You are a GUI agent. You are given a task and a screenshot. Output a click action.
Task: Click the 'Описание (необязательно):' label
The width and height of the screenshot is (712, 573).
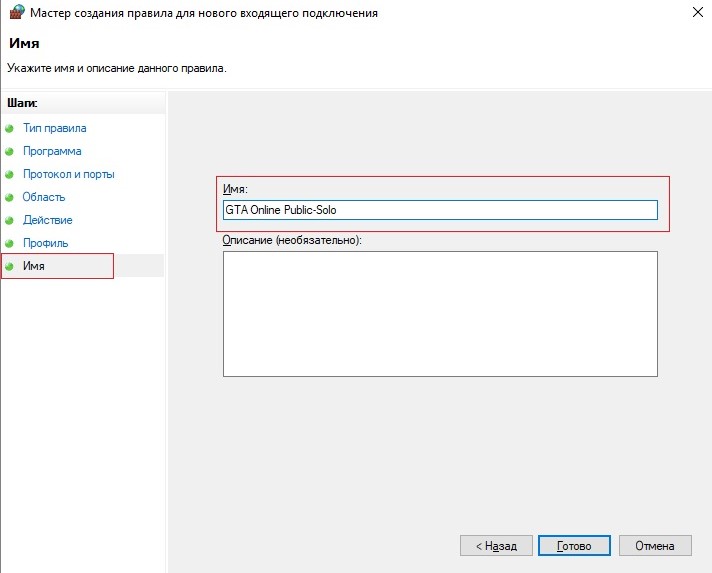(x=292, y=240)
